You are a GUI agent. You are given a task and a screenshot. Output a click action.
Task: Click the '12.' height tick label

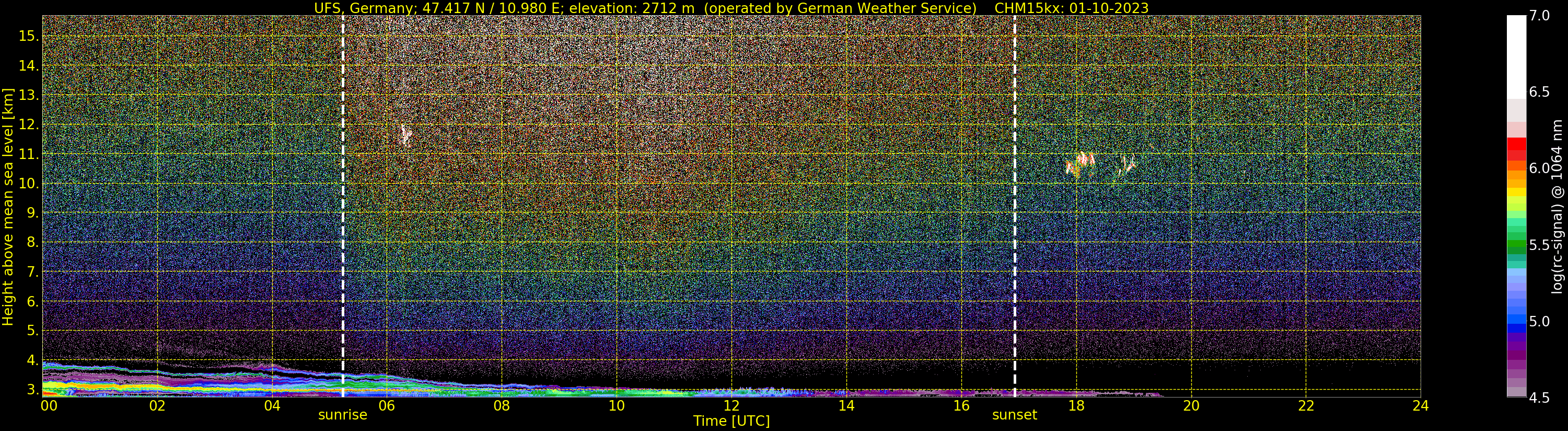click(29, 124)
